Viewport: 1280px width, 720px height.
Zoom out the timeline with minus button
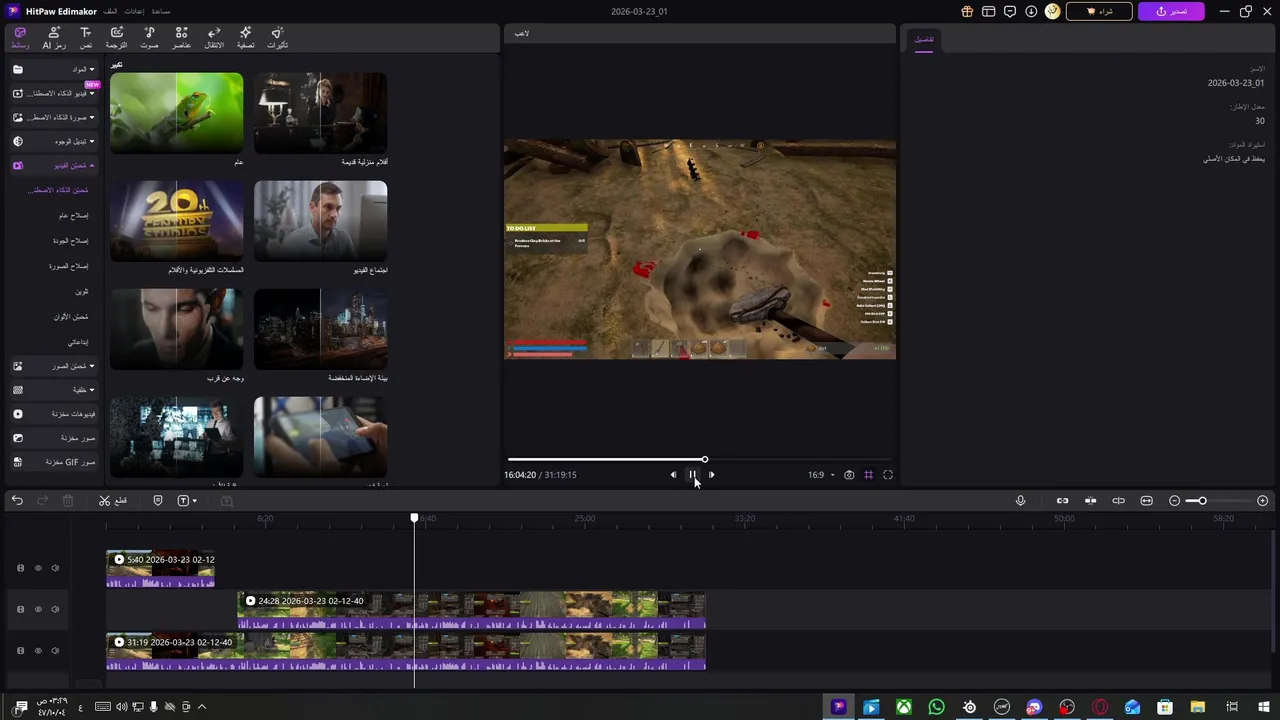pos(1174,500)
